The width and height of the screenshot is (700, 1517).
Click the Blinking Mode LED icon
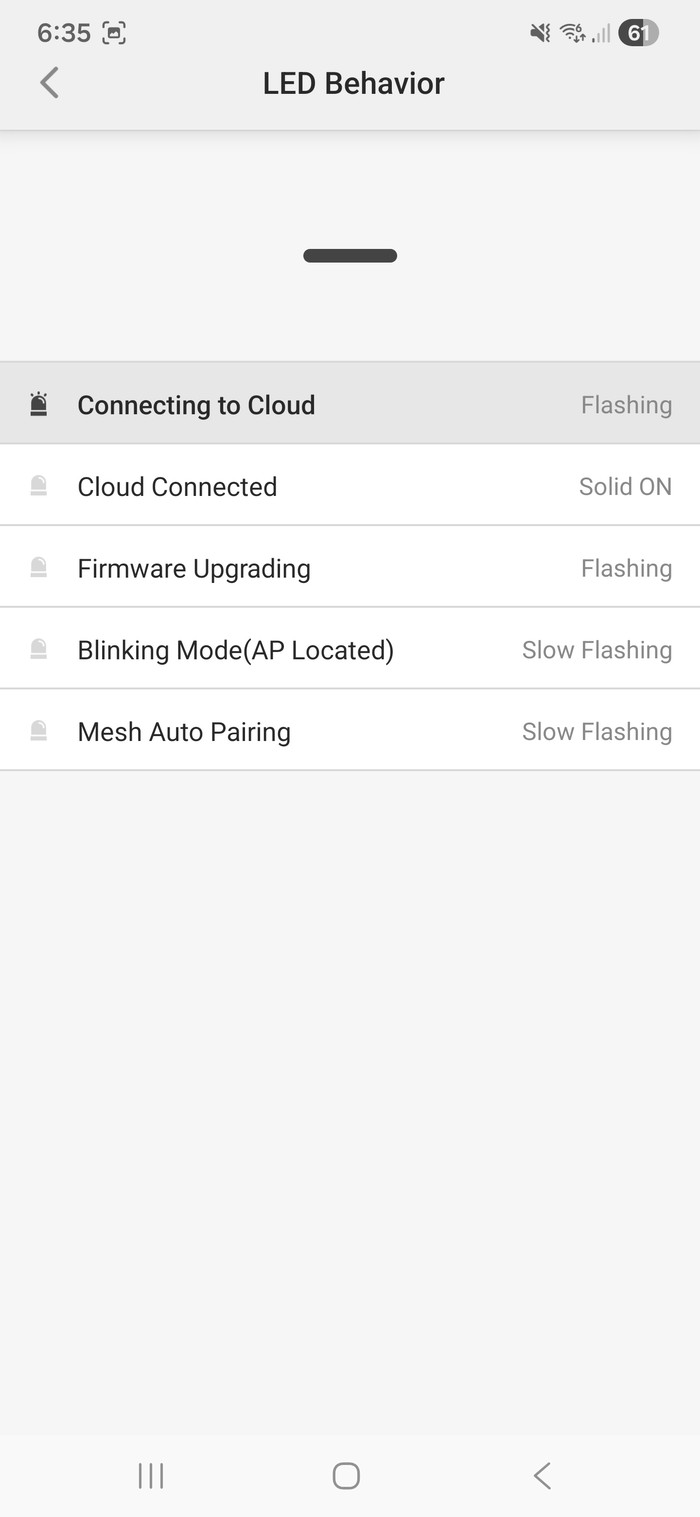point(39,650)
